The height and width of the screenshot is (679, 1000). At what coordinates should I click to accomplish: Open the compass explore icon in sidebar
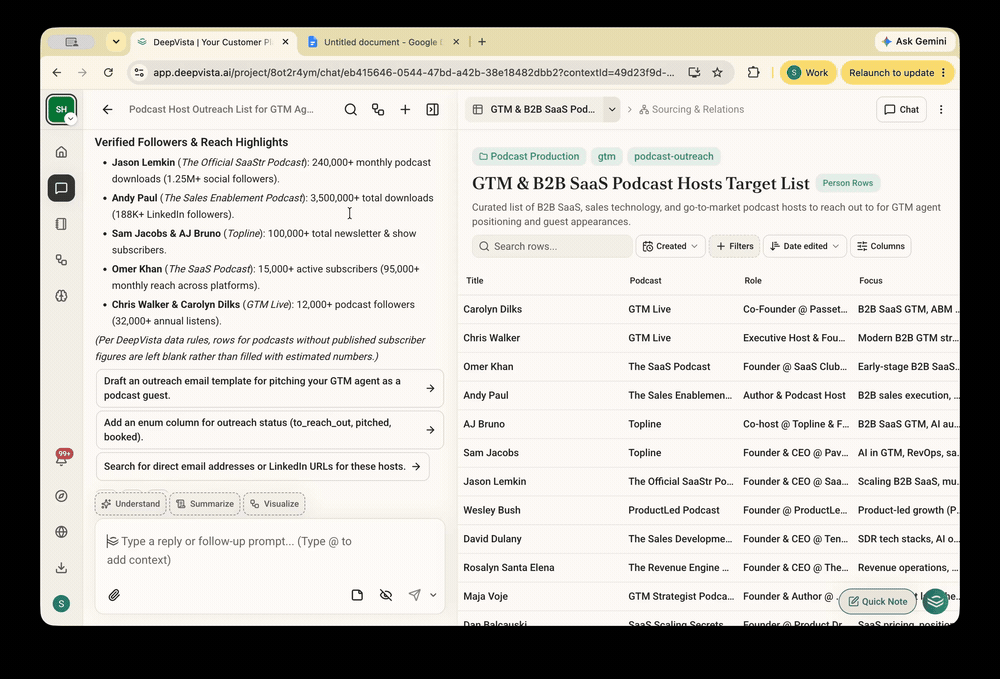pyautogui.click(x=61, y=496)
